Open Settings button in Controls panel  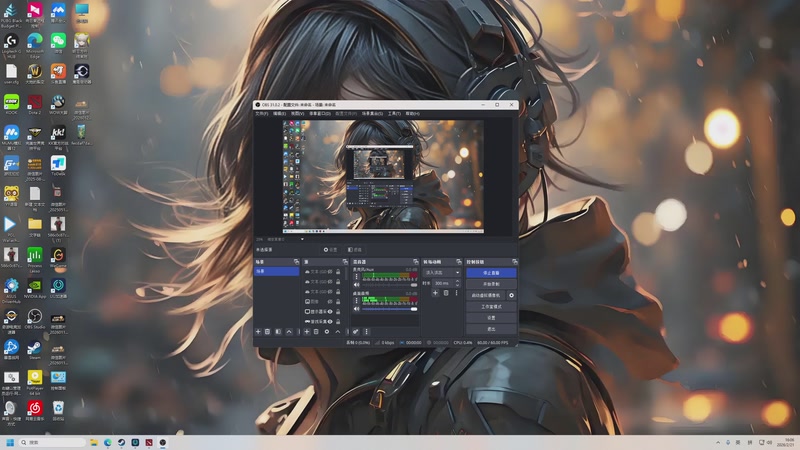click(491, 318)
